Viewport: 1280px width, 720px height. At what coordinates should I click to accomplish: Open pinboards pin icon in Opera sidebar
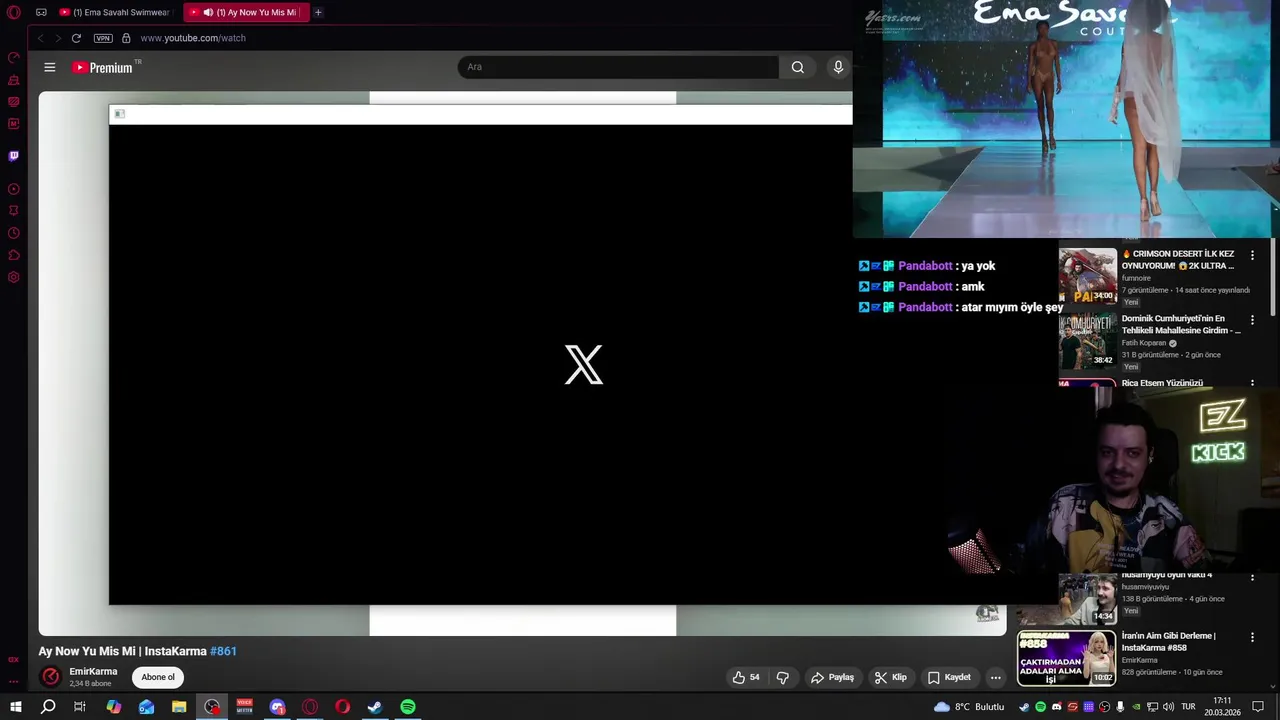click(x=14, y=211)
